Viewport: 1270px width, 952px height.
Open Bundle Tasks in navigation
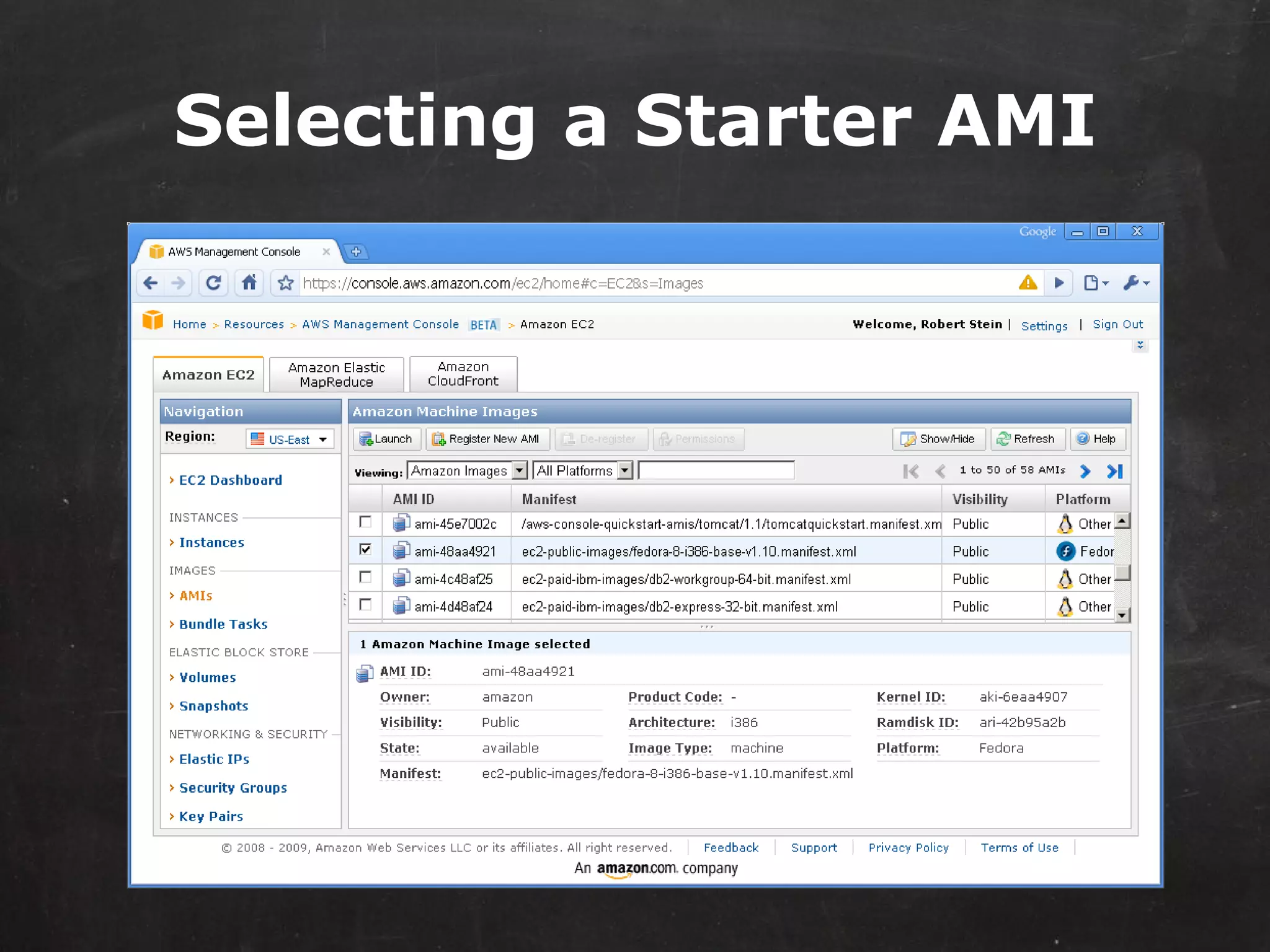click(x=223, y=624)
